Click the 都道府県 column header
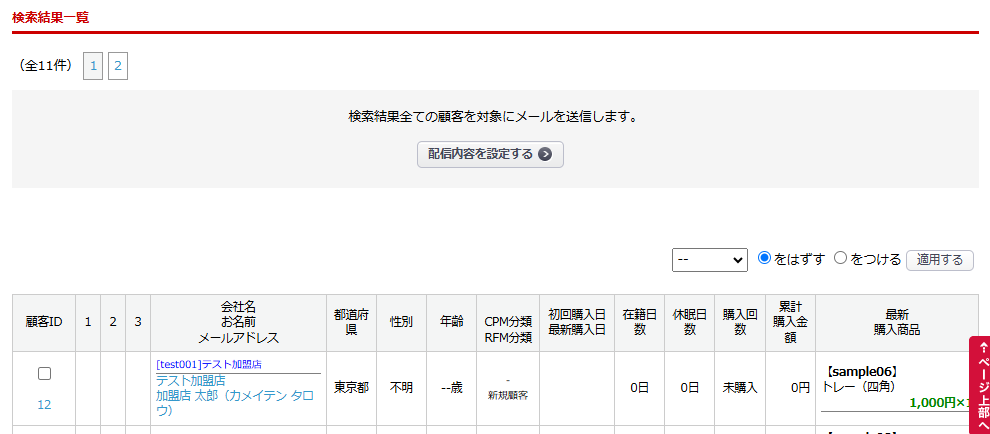Image resolution: width=990 pixels, height=434 pixels. (x=351, y=322)
